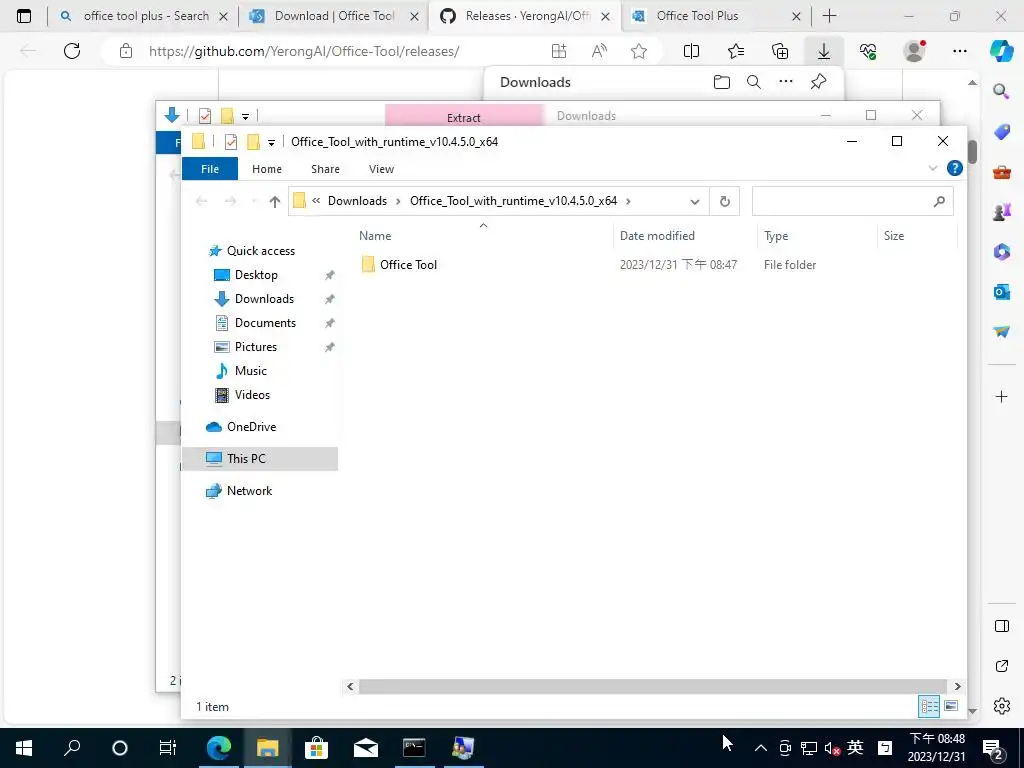The height and width of the screenshot is (768, 1024).
Task: Click Edge Downloads toolbar button
Action: [824, 51]
